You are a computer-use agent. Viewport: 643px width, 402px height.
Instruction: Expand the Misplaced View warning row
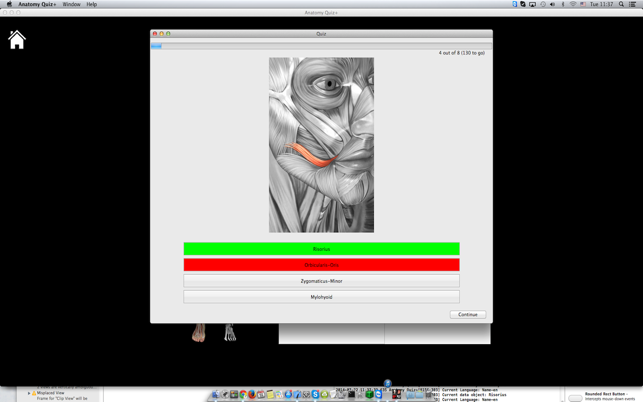coord(29,393)
